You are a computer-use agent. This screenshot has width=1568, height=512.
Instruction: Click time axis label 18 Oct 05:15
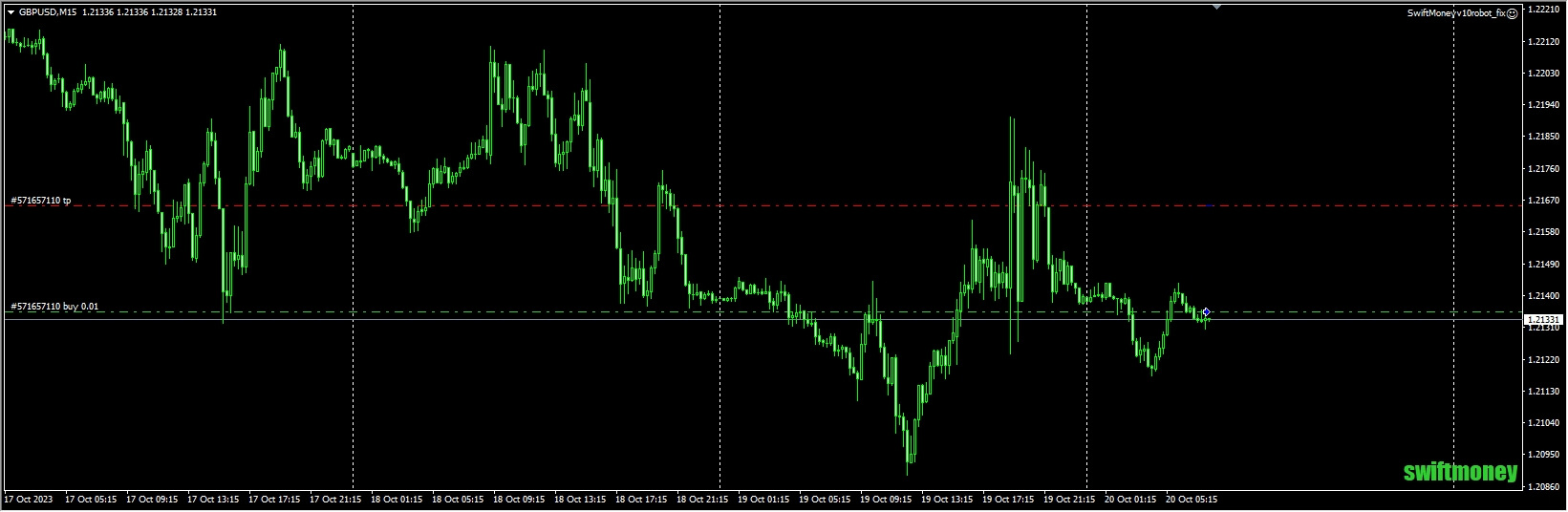point(459,500)
